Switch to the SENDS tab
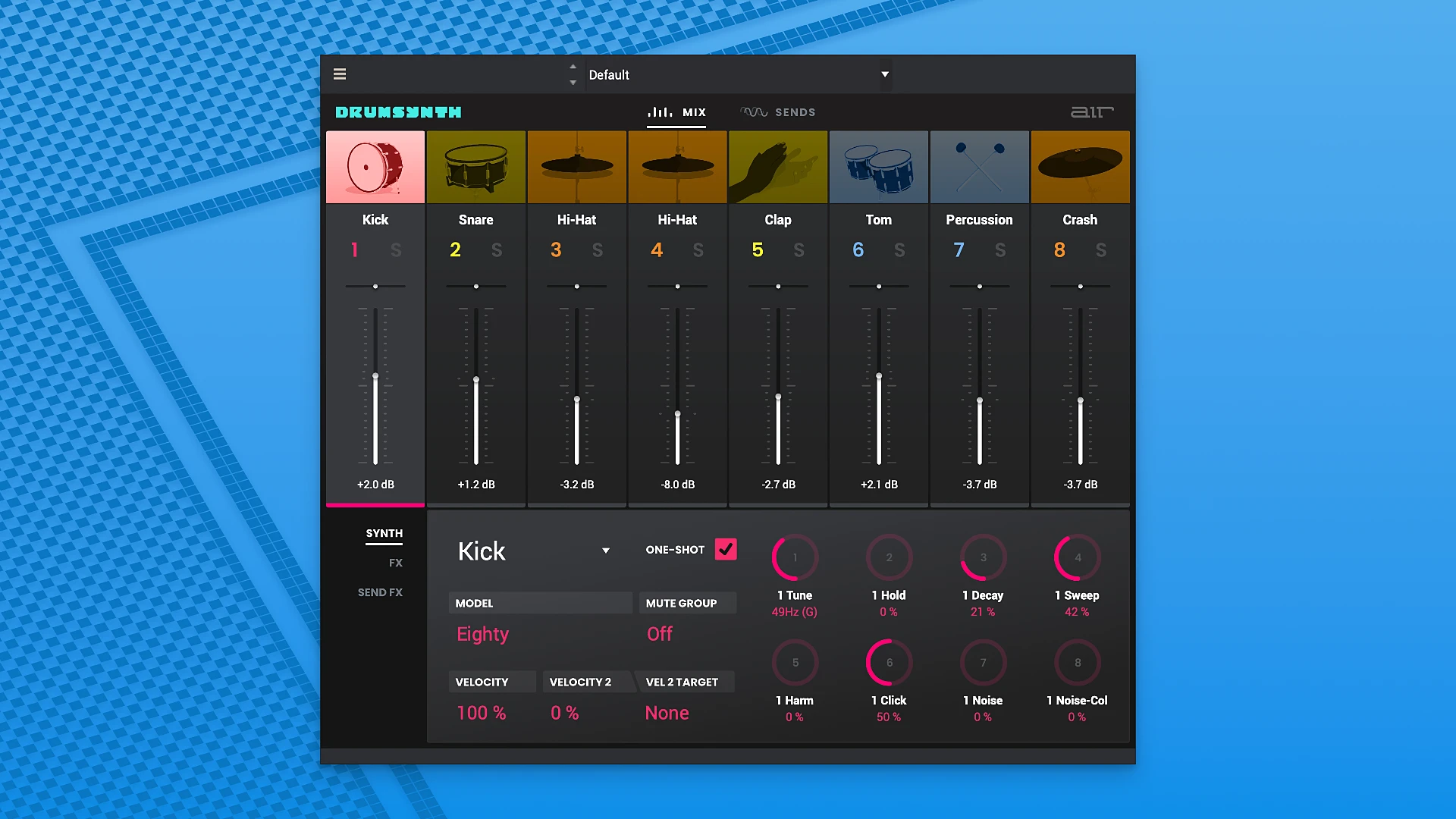Image resolution: width=1456 pixels, height=819 pixels. [x=795, y=111]
